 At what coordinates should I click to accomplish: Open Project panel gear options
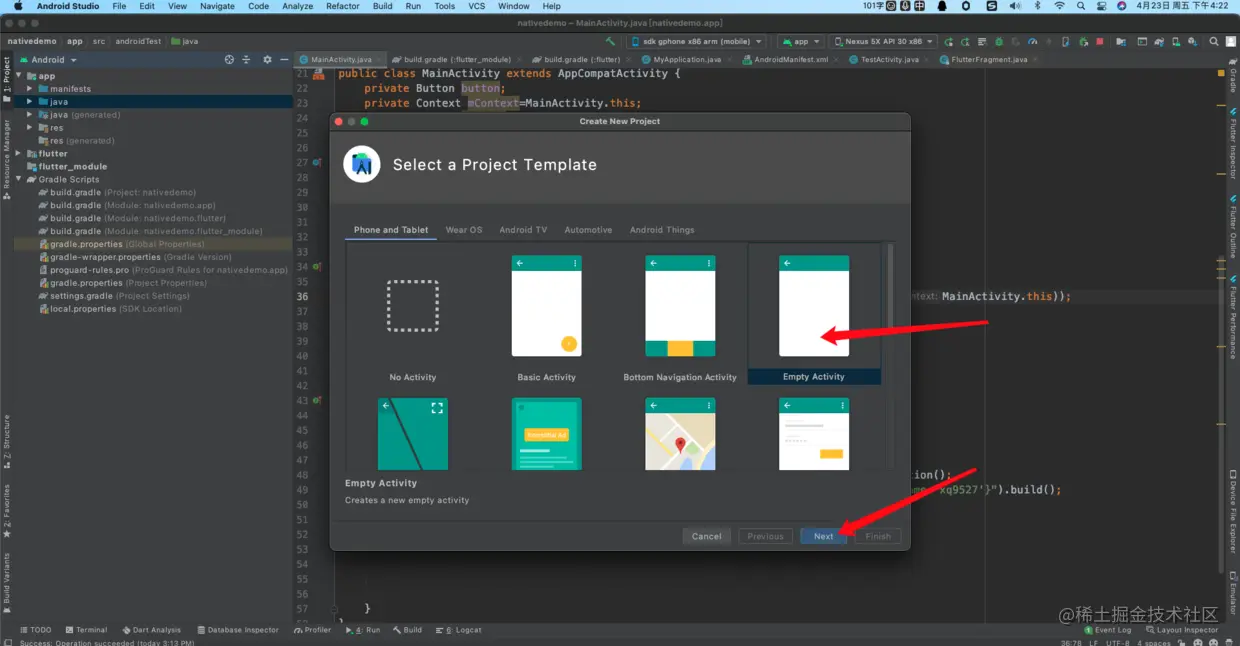point(266,59)
